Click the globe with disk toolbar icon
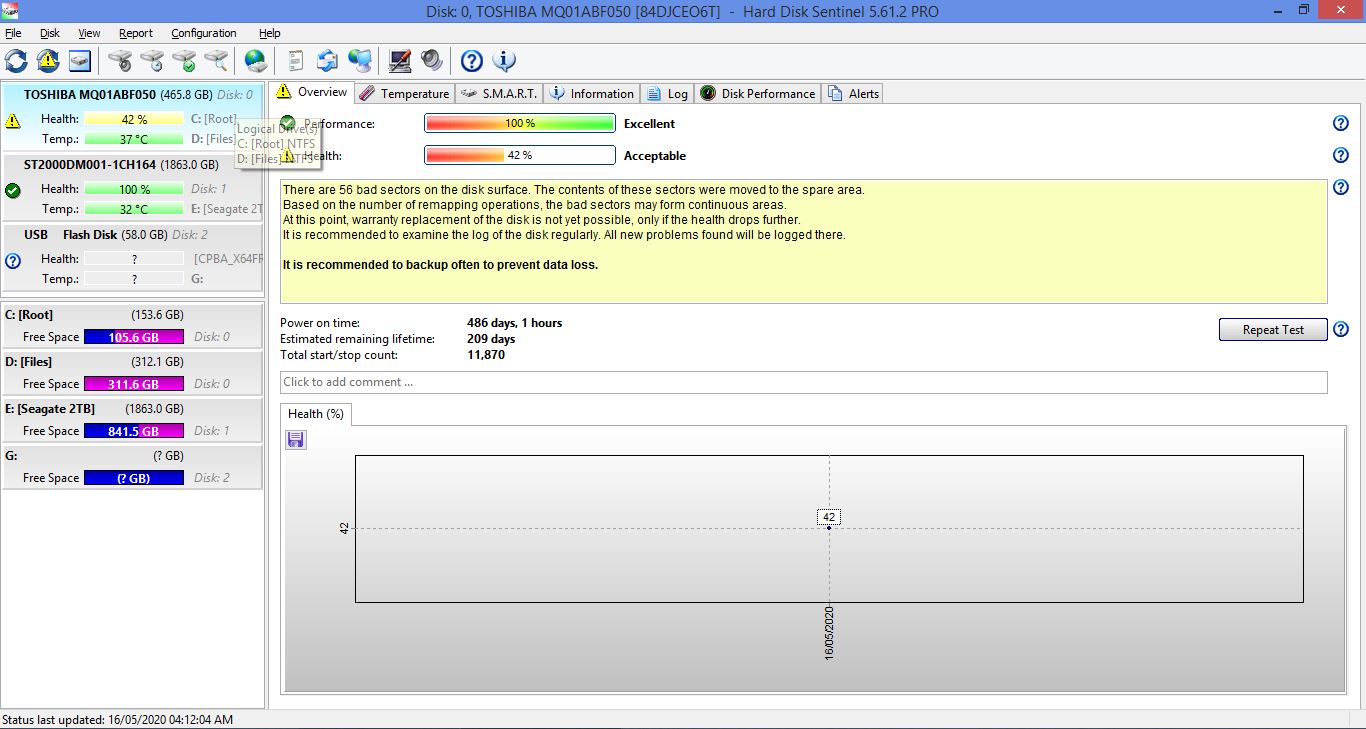Viewport: 1366px width, 729px height. [x=256, y=61]
